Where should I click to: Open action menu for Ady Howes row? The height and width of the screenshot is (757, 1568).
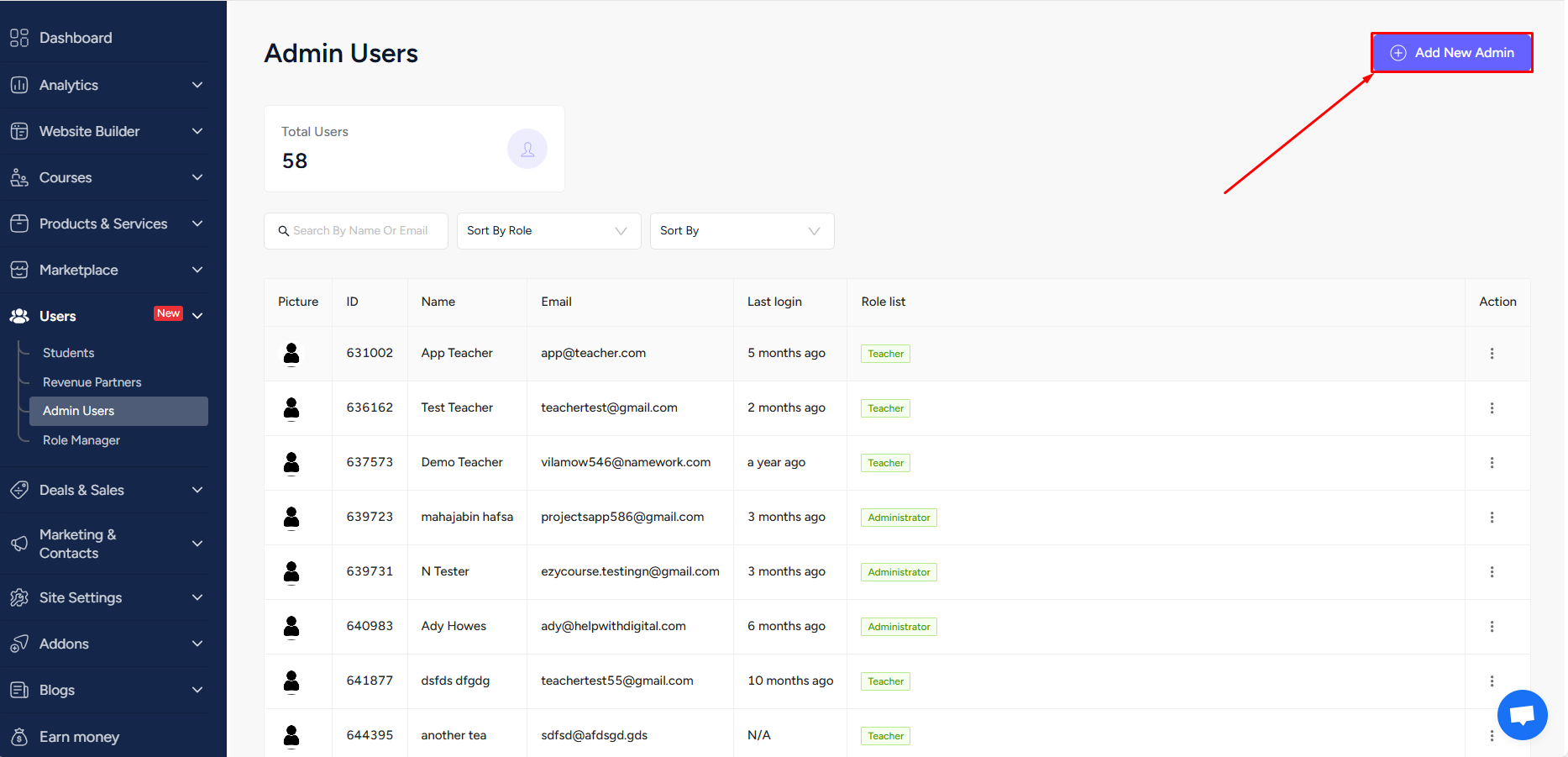[1492, 627]
